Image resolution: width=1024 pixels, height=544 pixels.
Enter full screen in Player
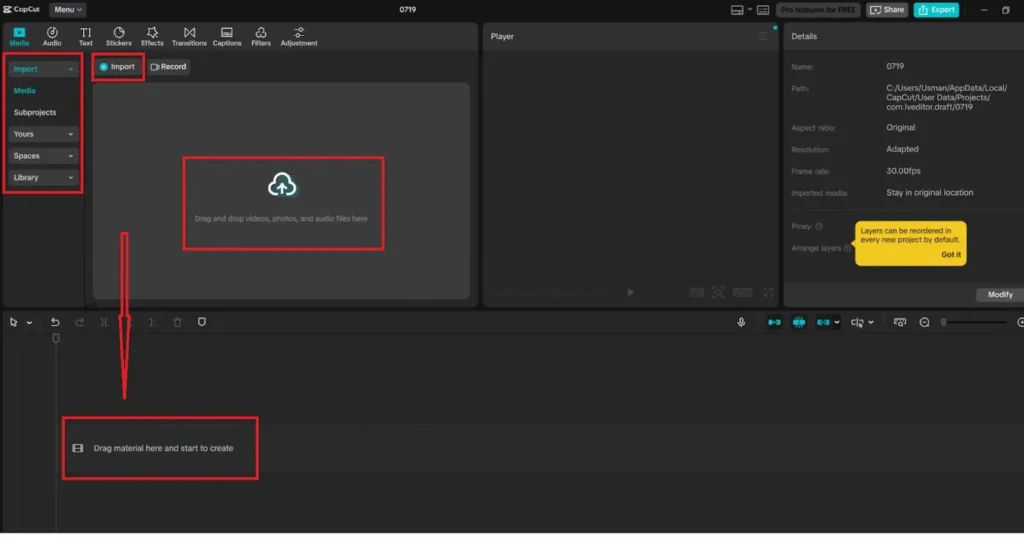[769, 293]
